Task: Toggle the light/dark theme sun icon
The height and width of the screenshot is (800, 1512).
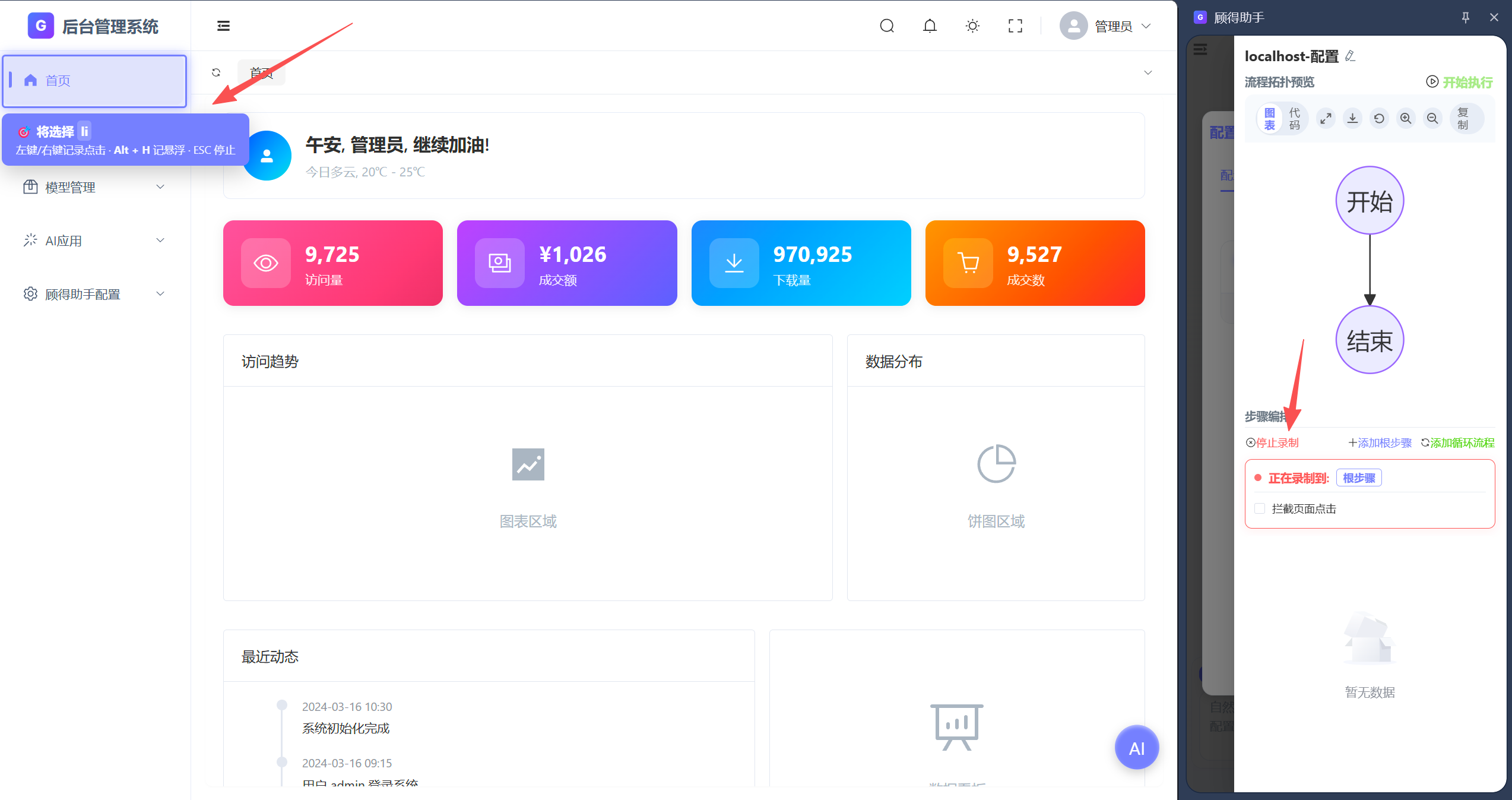Action: 972,26
